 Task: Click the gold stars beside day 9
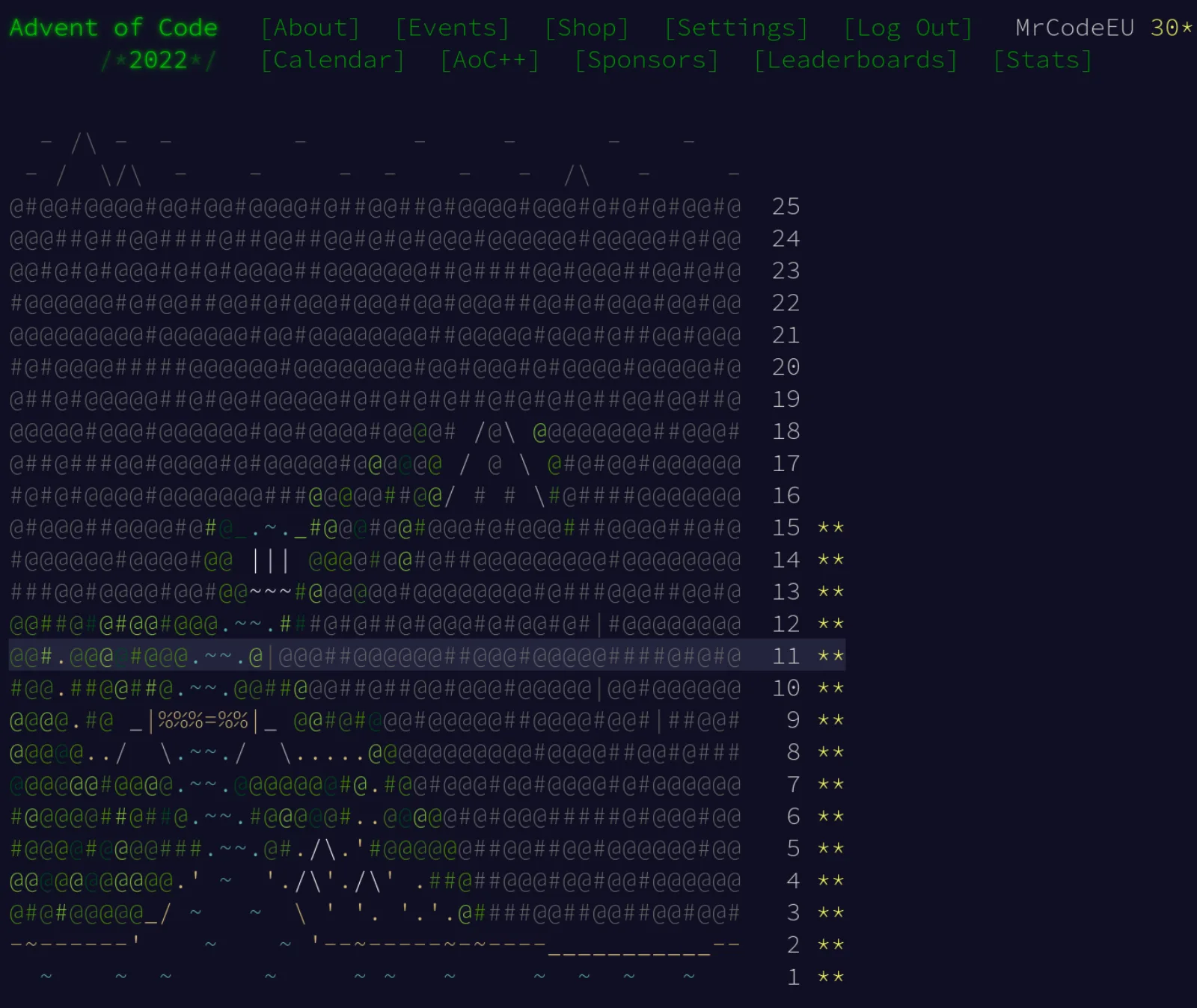(831, 720)
